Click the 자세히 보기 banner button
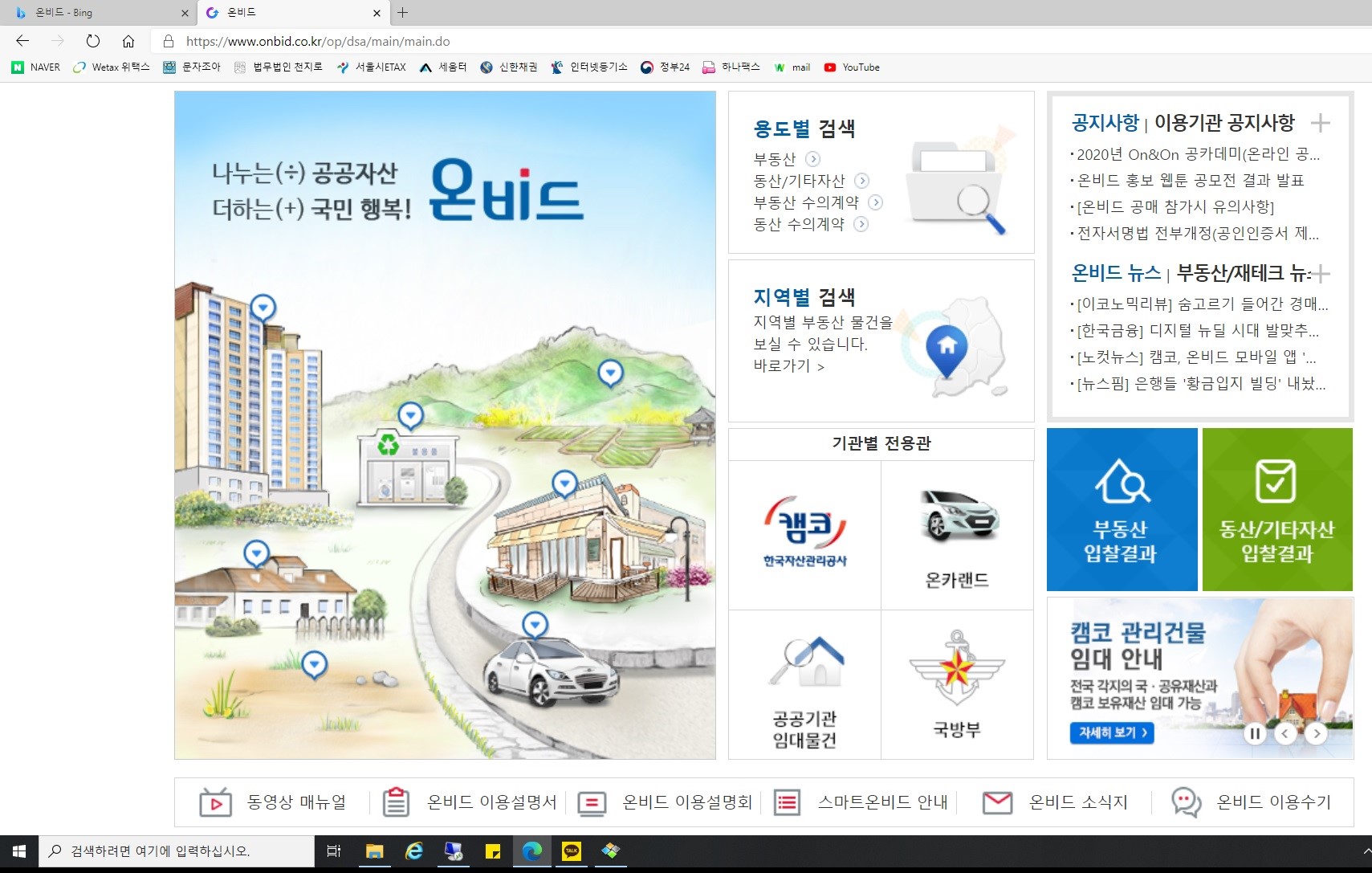This screenshot has width=1372, height=873. point(1112,732)
